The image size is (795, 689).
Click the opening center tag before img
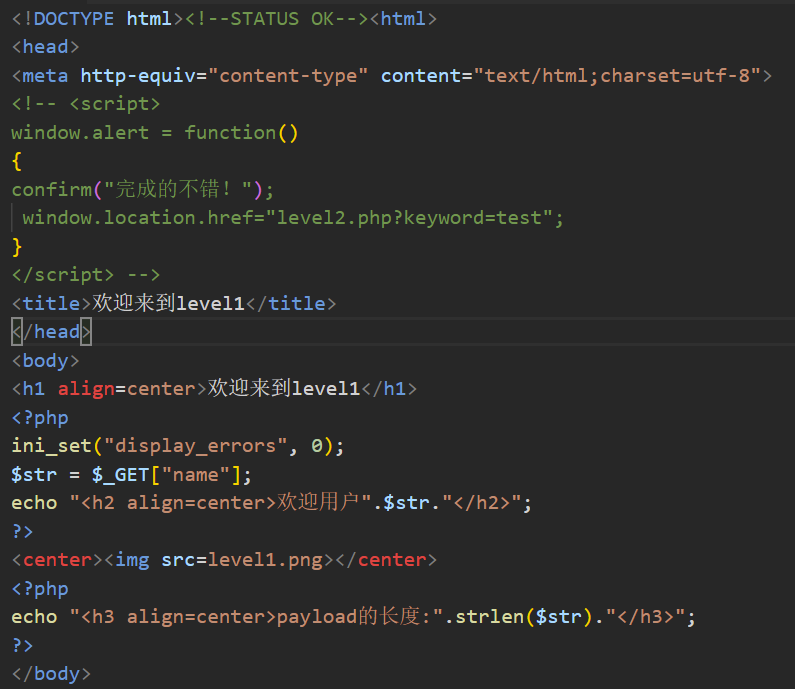point(57,560)
